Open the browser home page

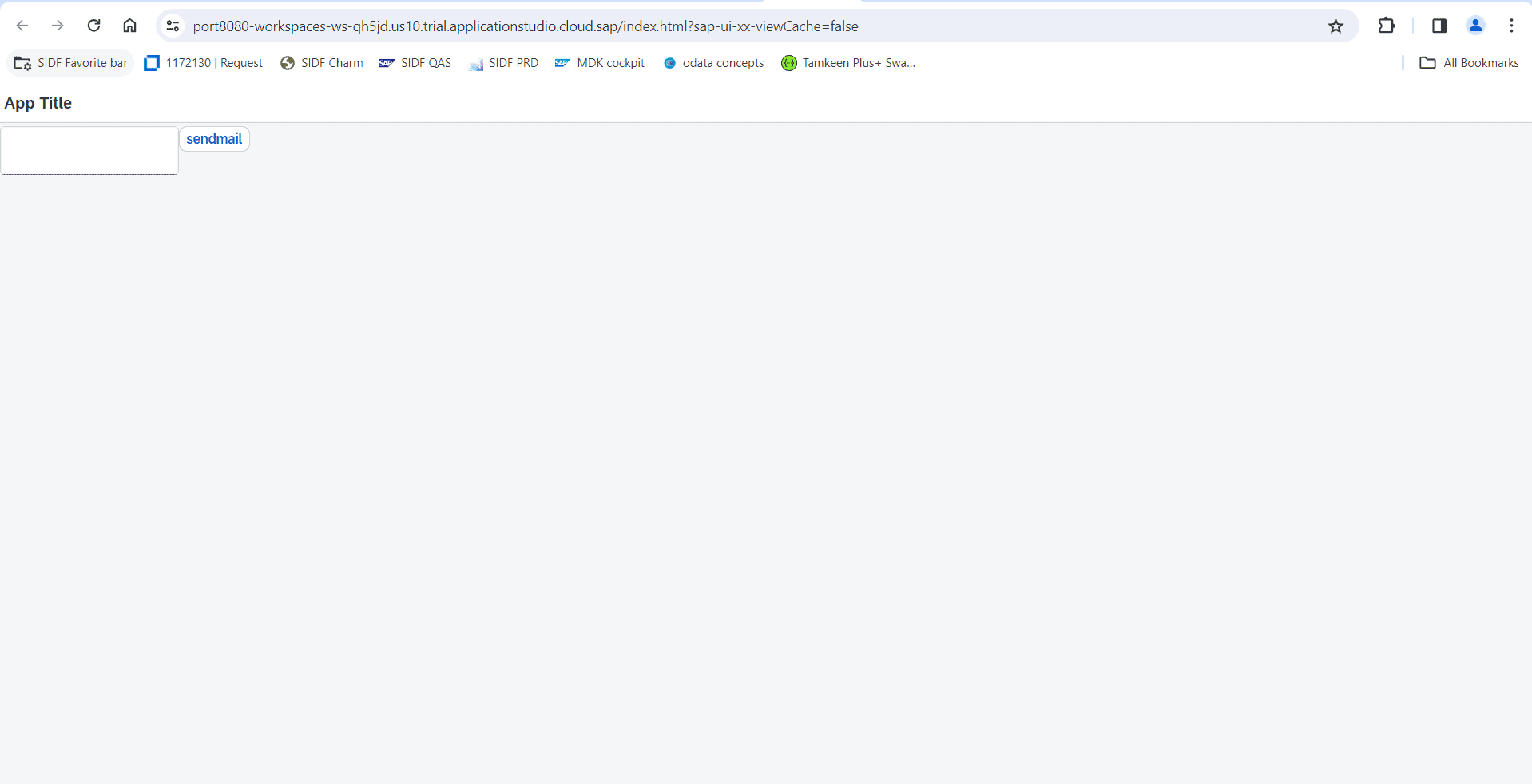pos(129,26)
